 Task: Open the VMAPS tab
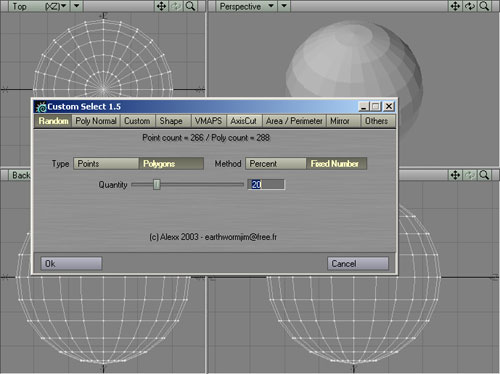209,121
